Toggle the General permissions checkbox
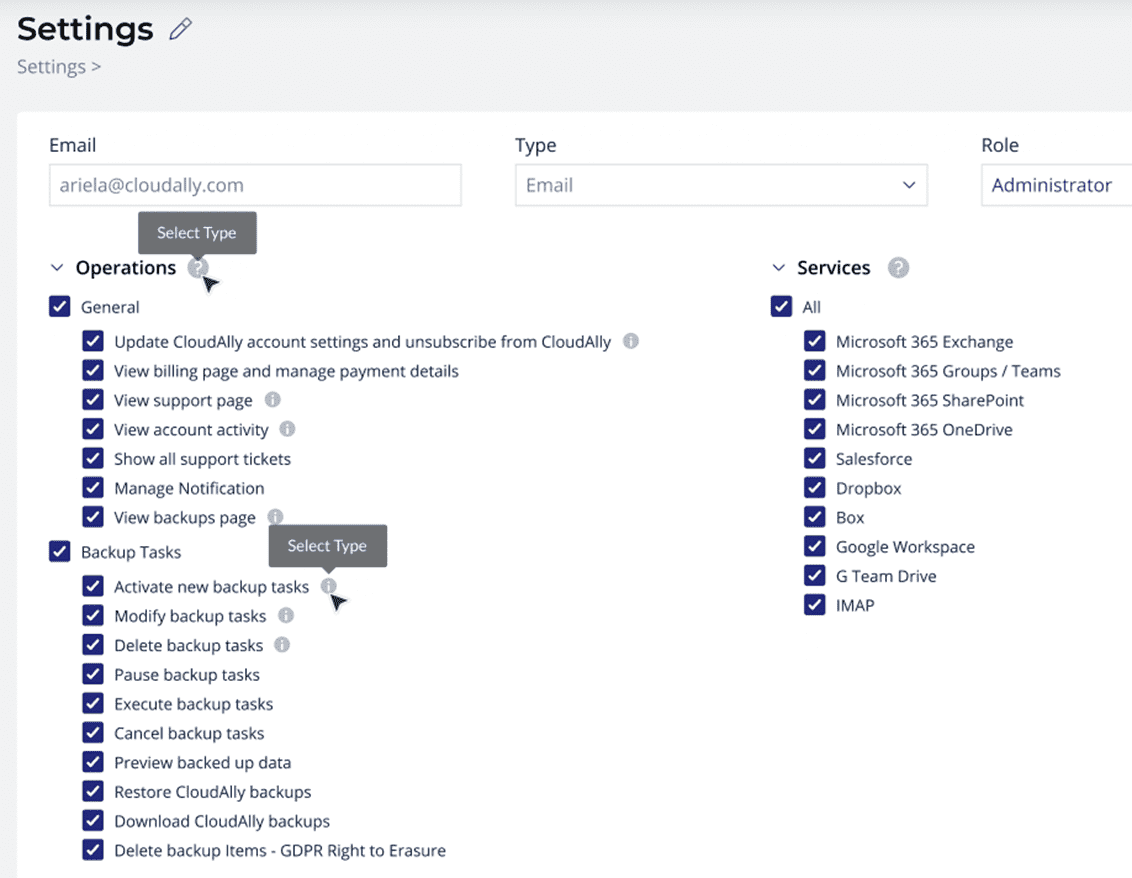The width and height of the screenshot is (1132, 878). pyautogui.click(x=59, y=306)
